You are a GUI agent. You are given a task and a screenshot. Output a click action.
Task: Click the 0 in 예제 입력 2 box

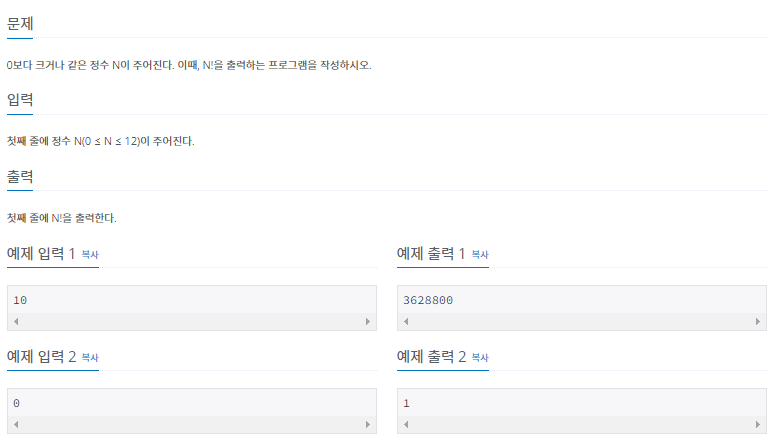[x=17, y=403]
